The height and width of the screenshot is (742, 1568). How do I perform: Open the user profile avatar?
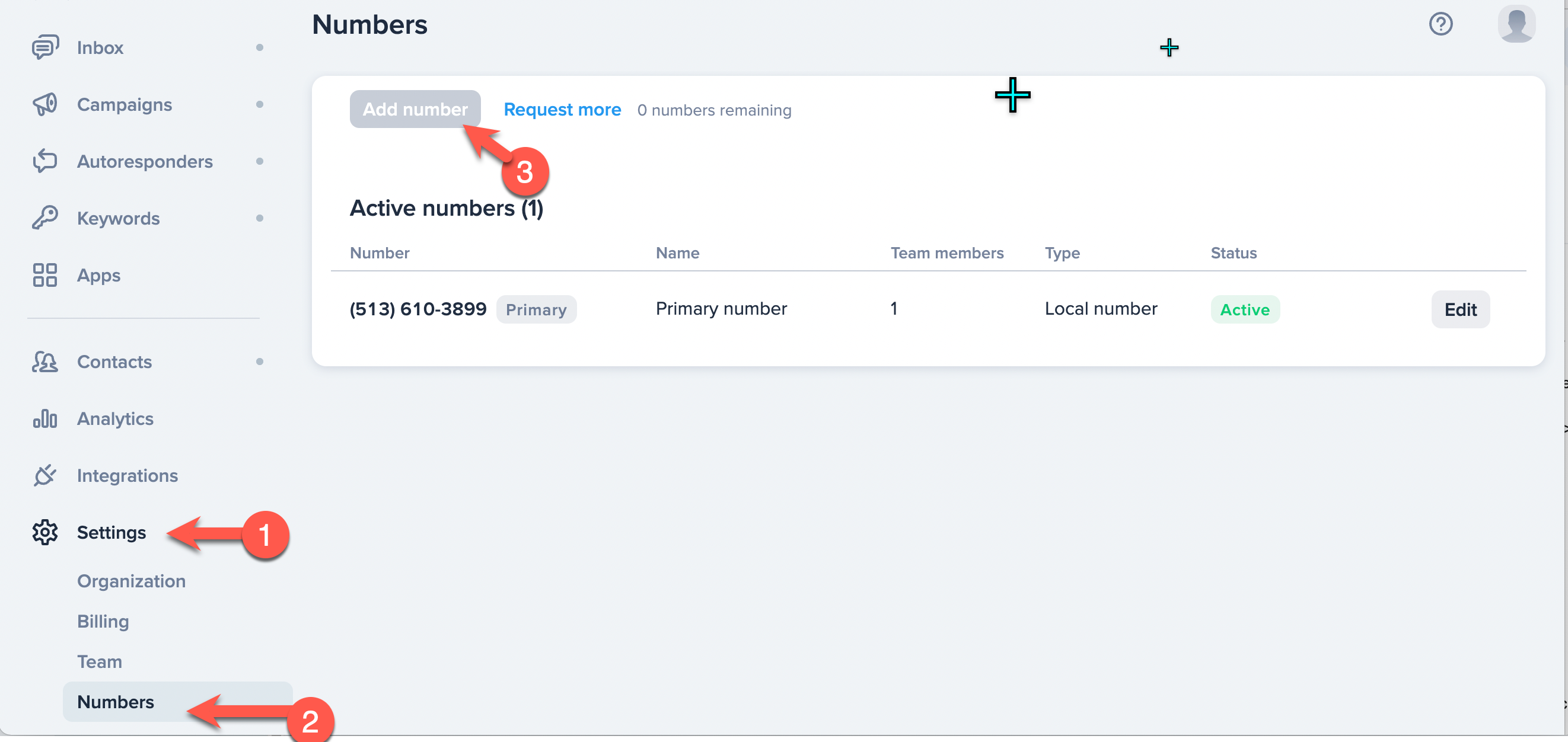[x=1516, y=24]
